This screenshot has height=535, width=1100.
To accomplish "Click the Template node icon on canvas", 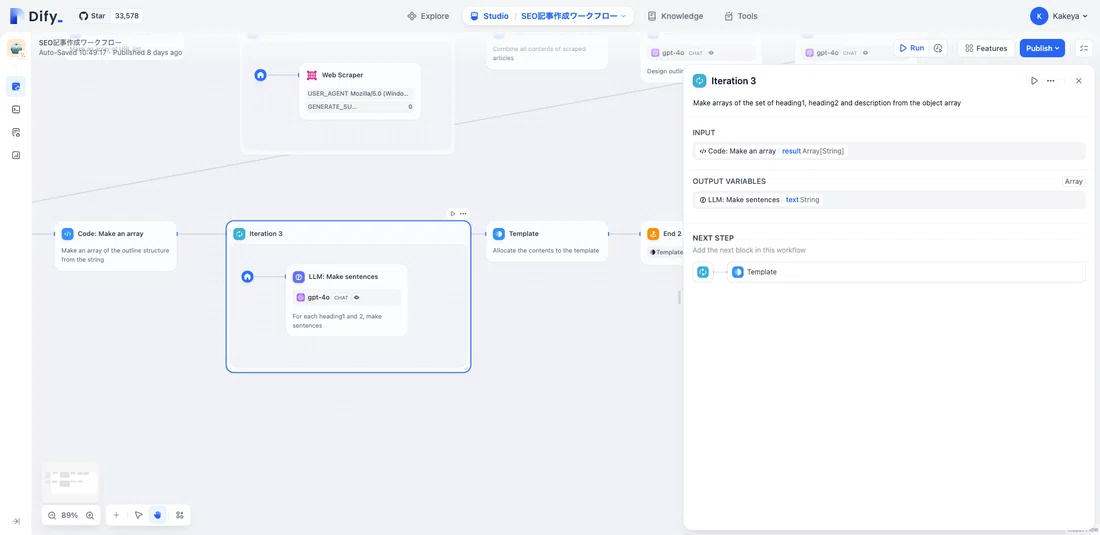I will click(499, 233).
